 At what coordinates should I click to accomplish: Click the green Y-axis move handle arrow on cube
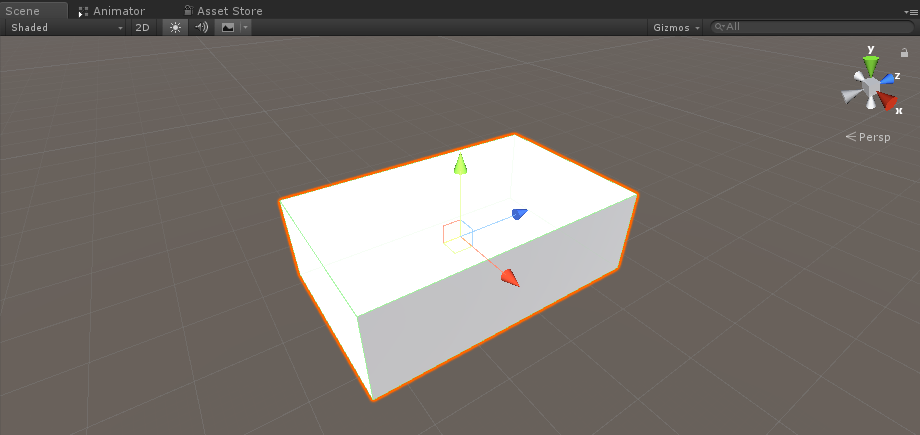pos(460,164)
